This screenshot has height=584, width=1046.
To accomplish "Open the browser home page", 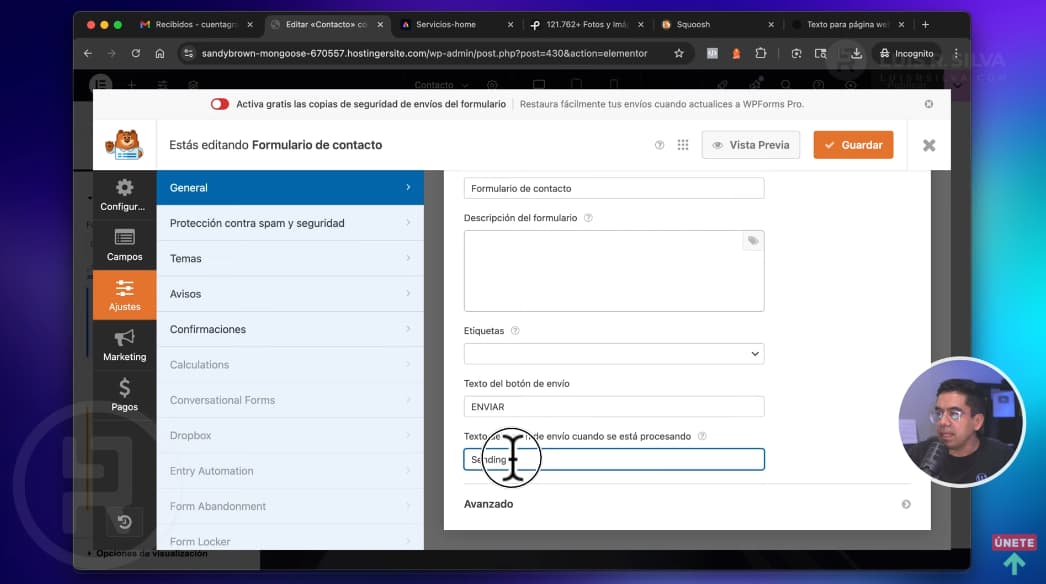I will coord(159,53).
